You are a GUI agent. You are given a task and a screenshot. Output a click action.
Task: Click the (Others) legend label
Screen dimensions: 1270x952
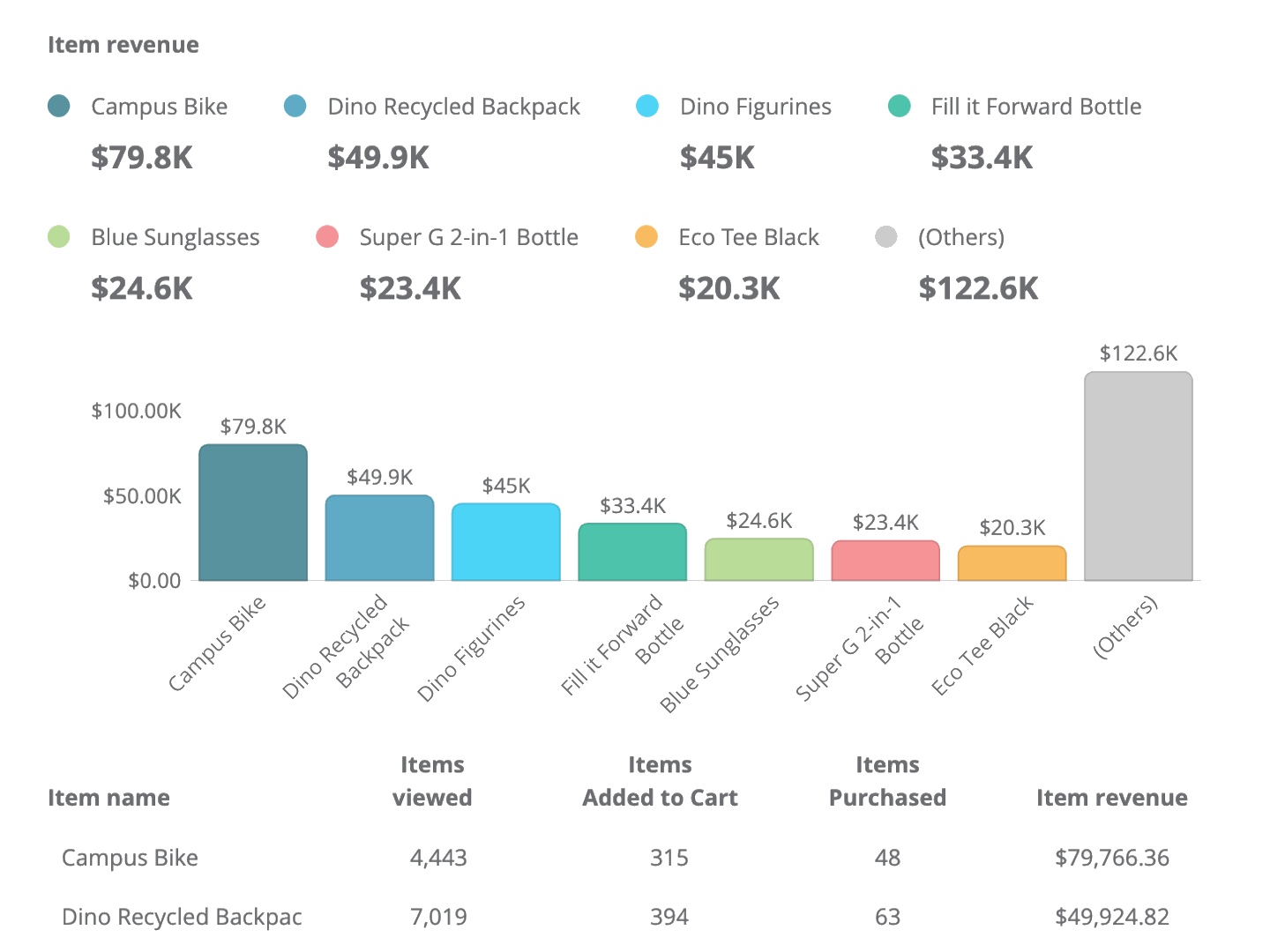[961, 238]
